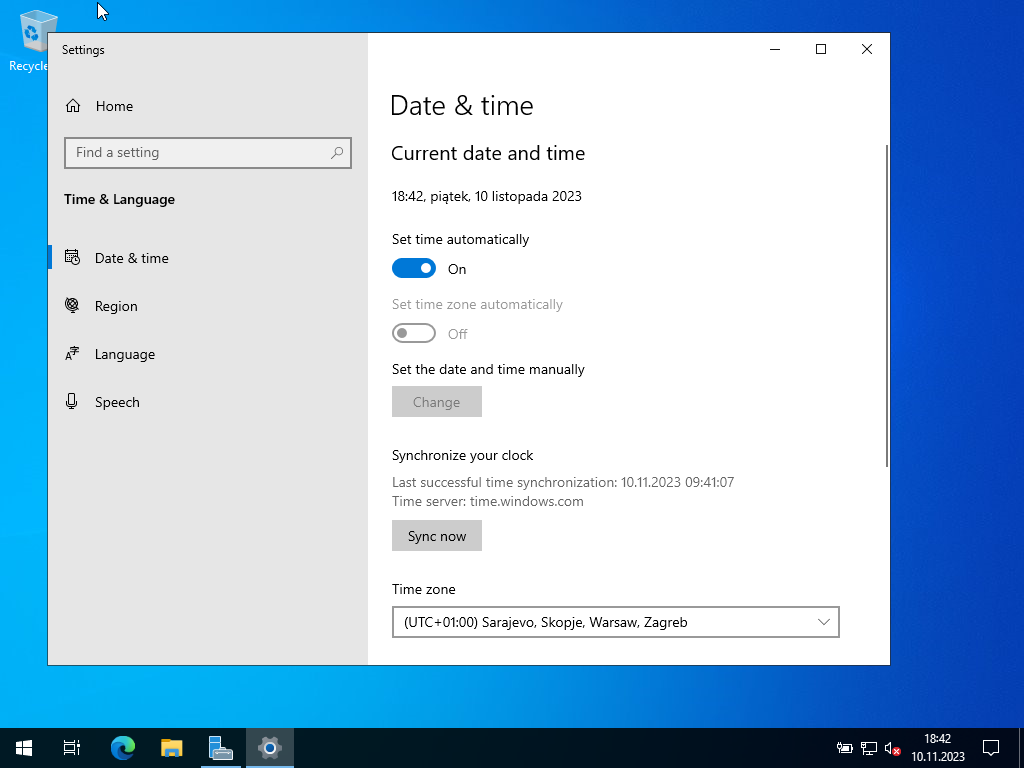The image size is (1024, 768).
Task: Click the Synchronize your clock label
Action: pyautogui.click(x=462, y=456)
